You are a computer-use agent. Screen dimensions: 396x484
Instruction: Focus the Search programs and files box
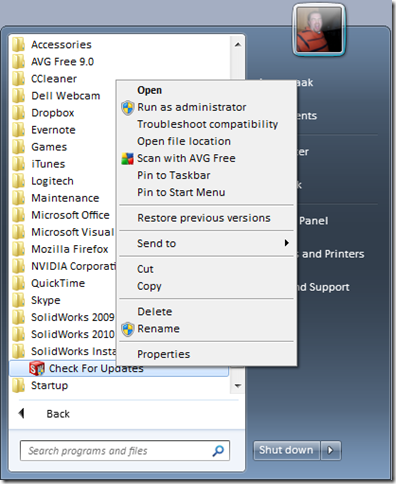[125, 451]
